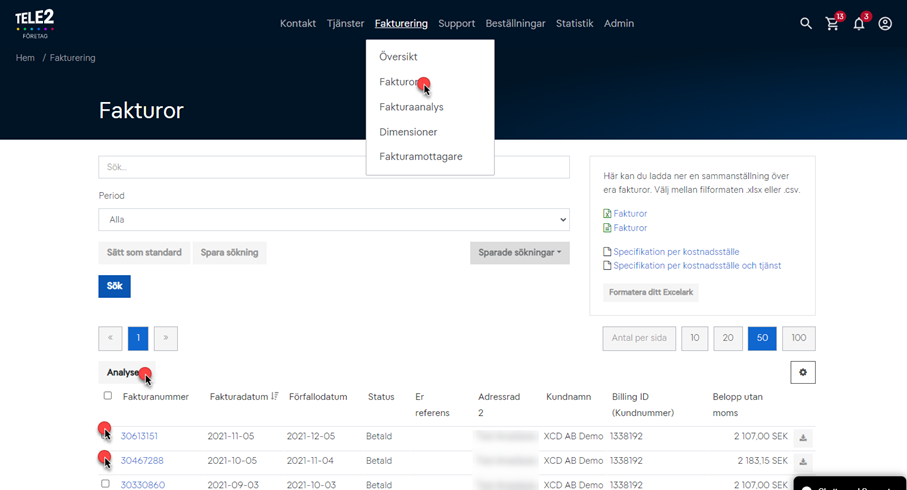Show 50 invoices per page
The image size is (907, 490).
(762, 338)
